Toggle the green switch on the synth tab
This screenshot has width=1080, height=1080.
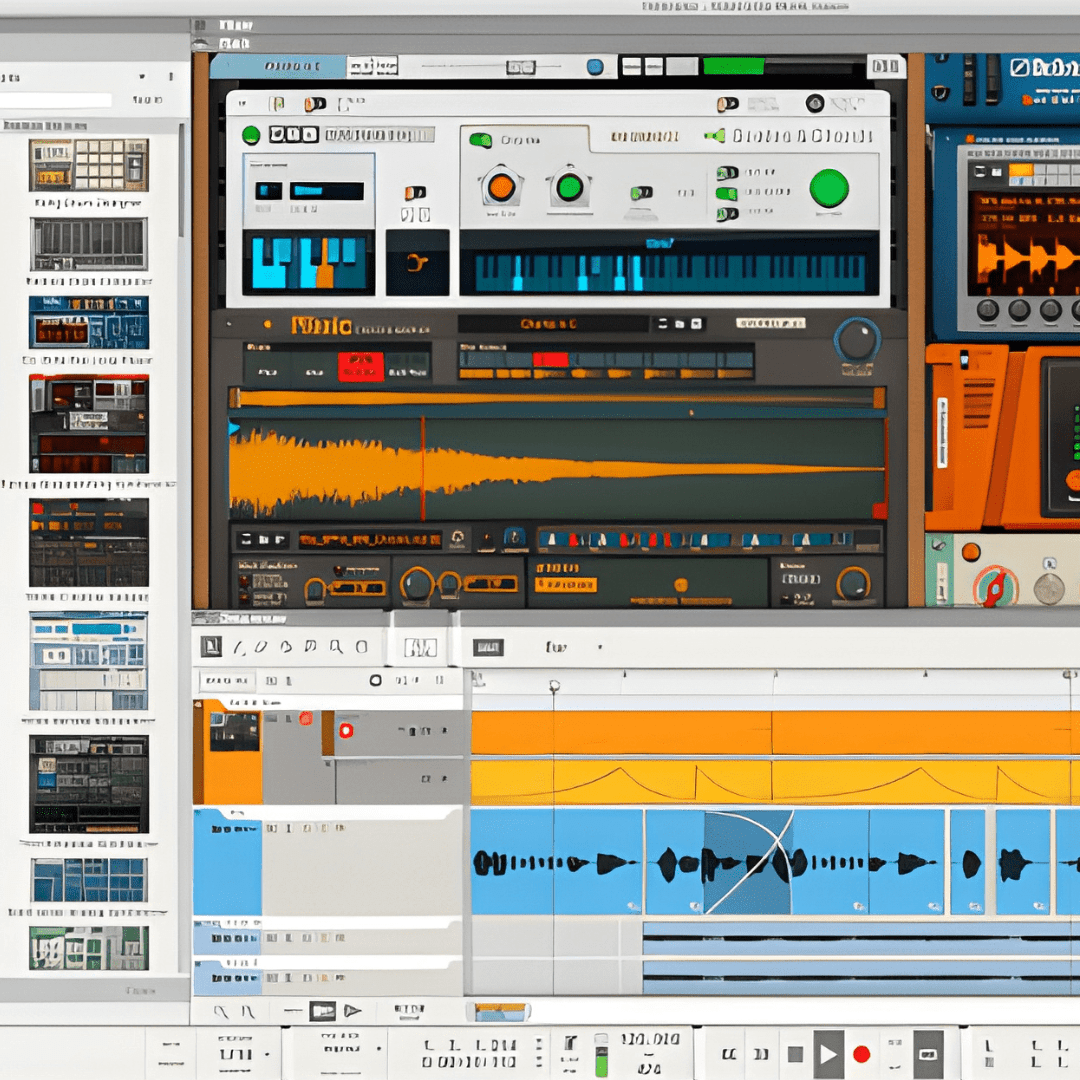(481, 140)
